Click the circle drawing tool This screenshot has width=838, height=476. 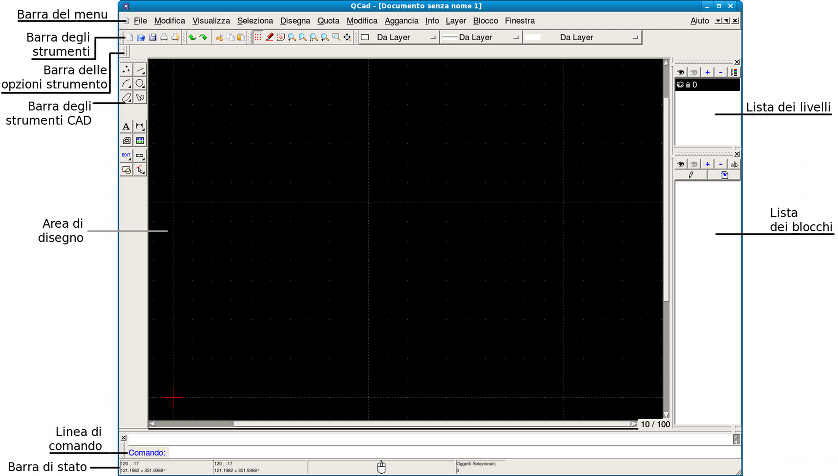click(140, 84)
